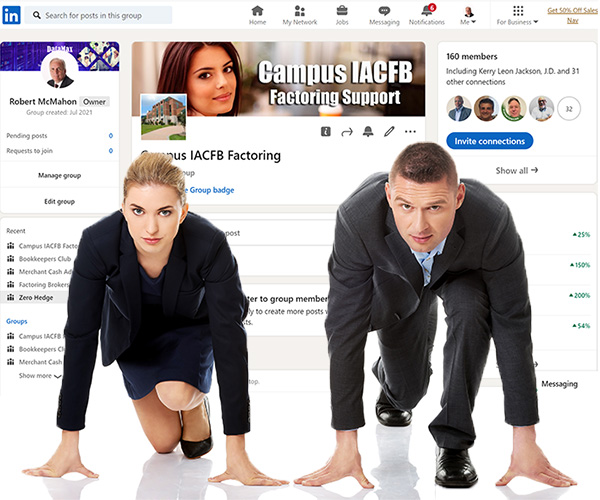600x500 pixels.
Task: Click the group notification bell icon
Action: 368,132
